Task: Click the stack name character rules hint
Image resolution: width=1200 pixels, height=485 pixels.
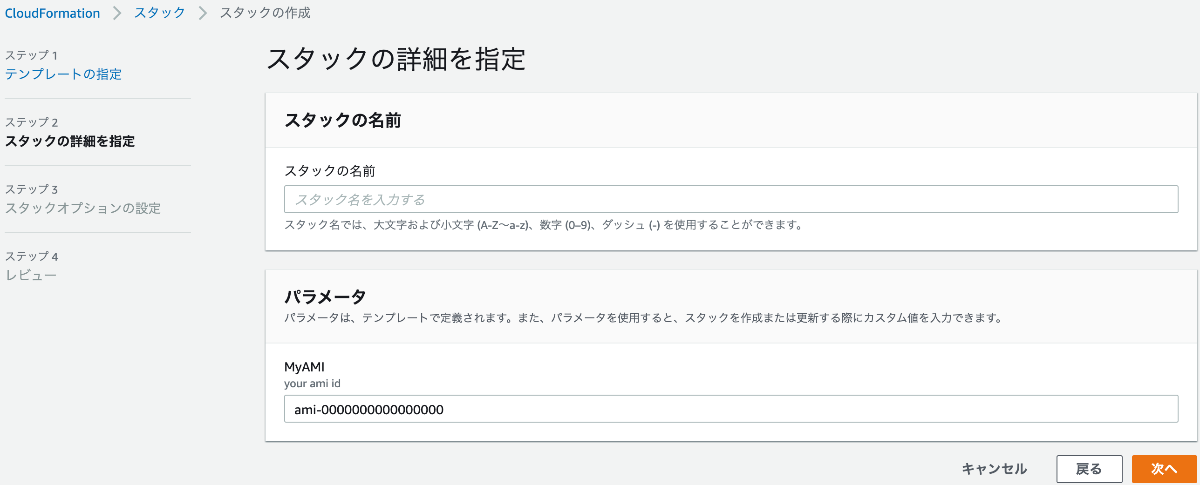Action: click(543, 225)
